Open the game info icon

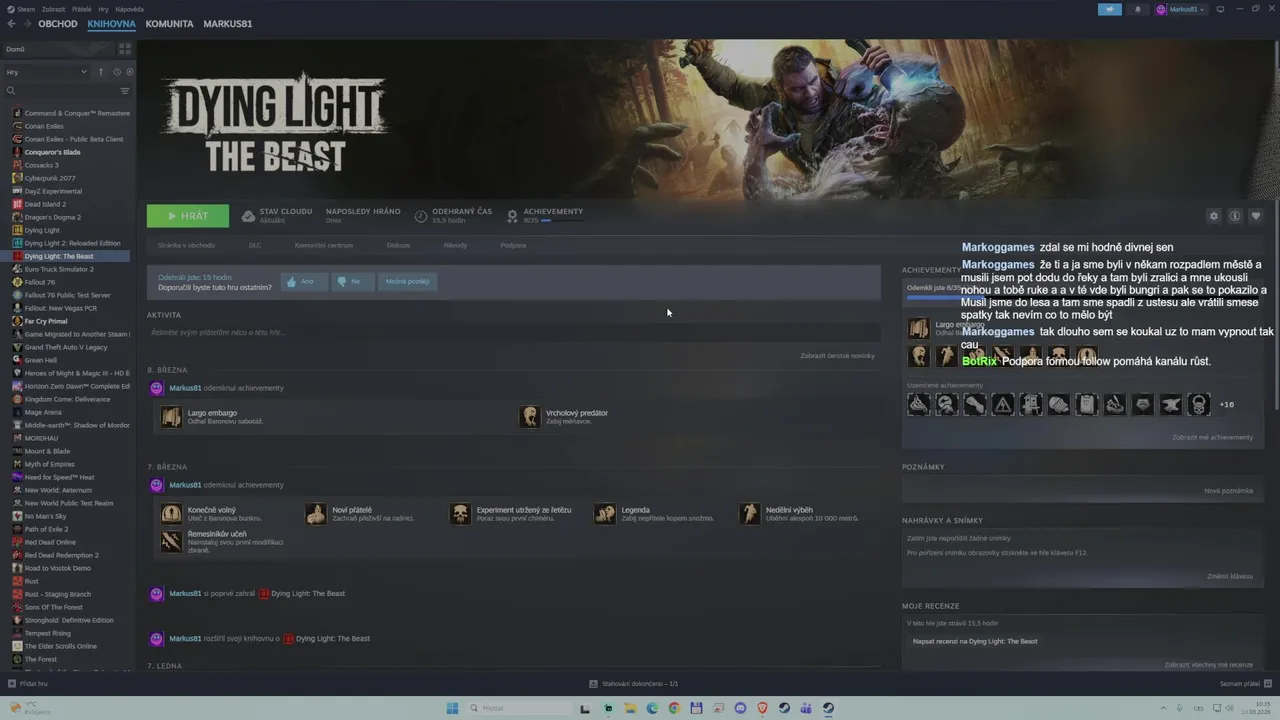coord(1235,216)
